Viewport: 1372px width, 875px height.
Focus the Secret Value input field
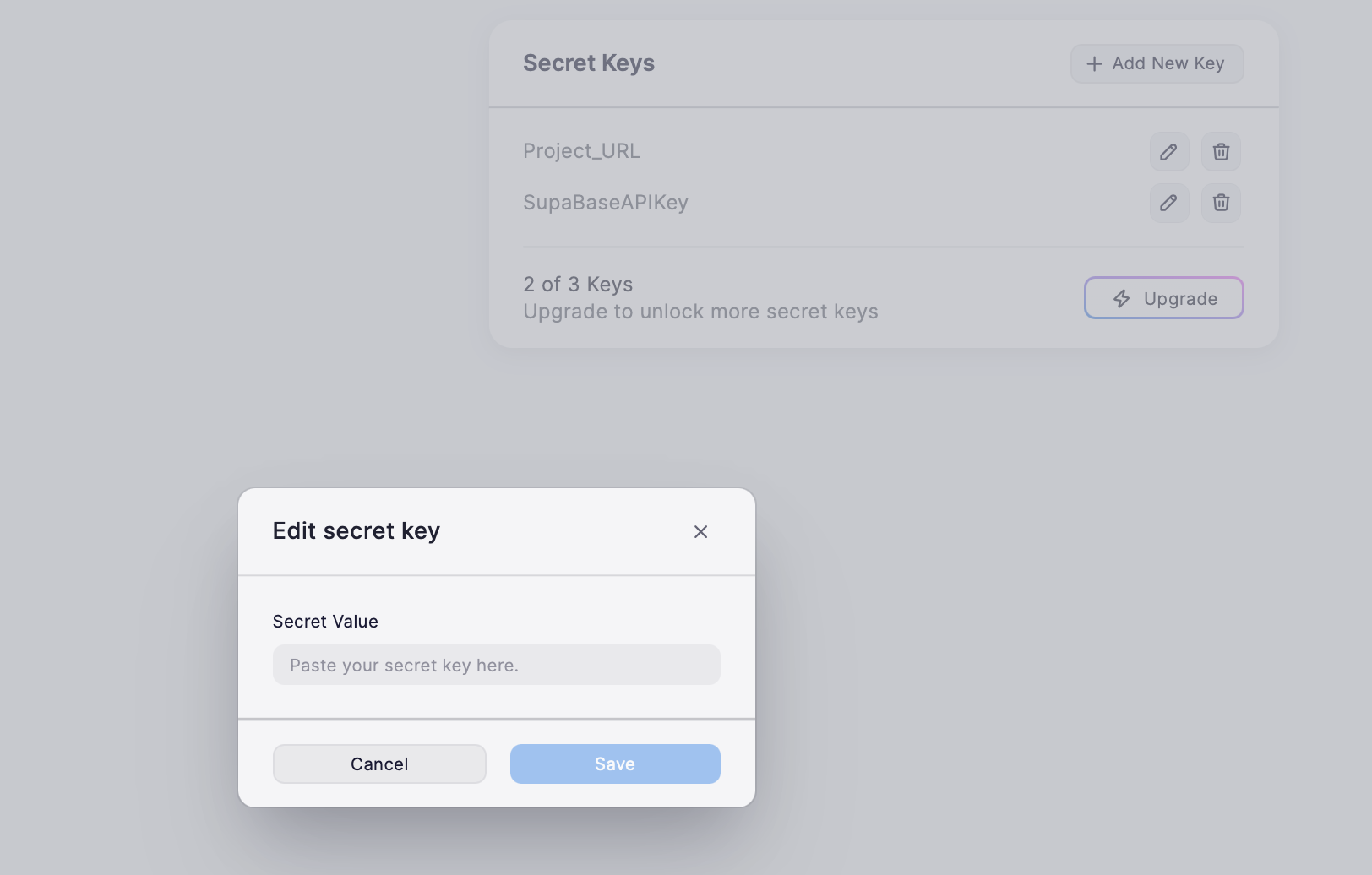tap(497, 665)
